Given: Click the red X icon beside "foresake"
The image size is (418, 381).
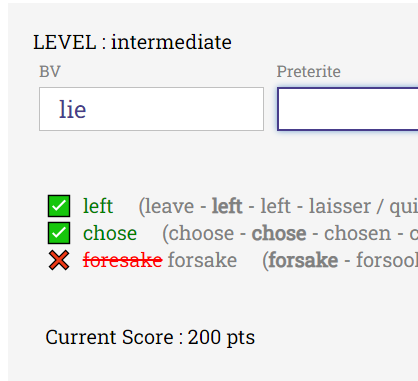Looking at the screenshot, I should coord(59,260).
